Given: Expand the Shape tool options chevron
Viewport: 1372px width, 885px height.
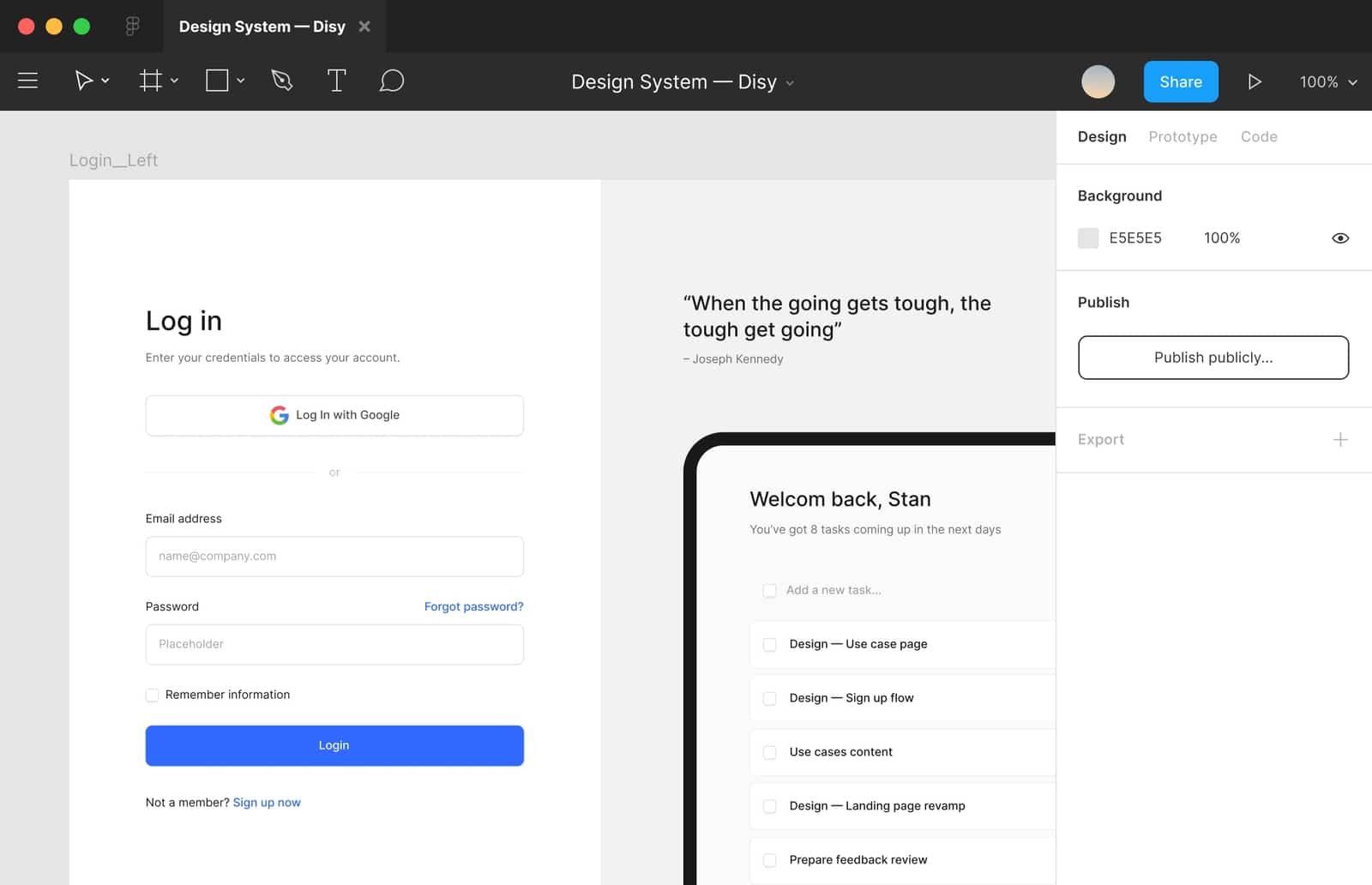Looking at the screenshot, I should [239, 81].
